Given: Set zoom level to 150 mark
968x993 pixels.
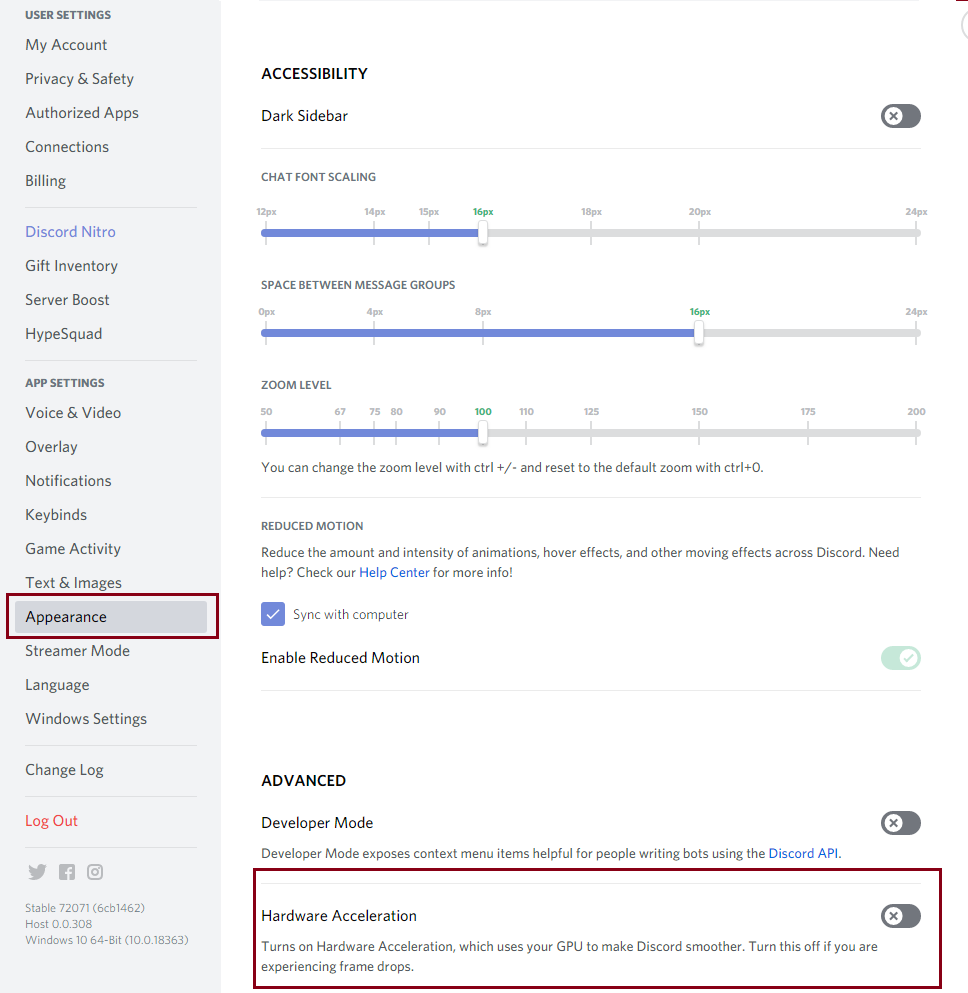Looking at the screenshot, I should tap(699, 433).
